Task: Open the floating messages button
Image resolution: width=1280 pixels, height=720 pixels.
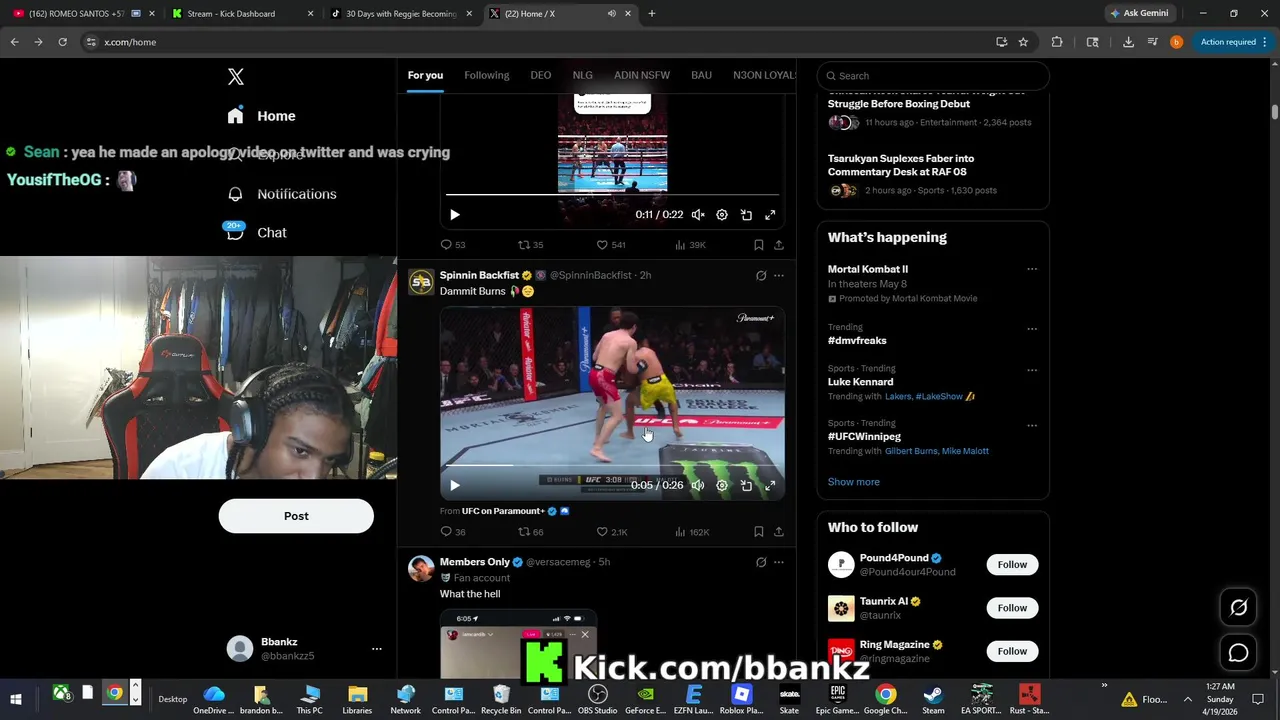Action: (x=1238, y=653)
